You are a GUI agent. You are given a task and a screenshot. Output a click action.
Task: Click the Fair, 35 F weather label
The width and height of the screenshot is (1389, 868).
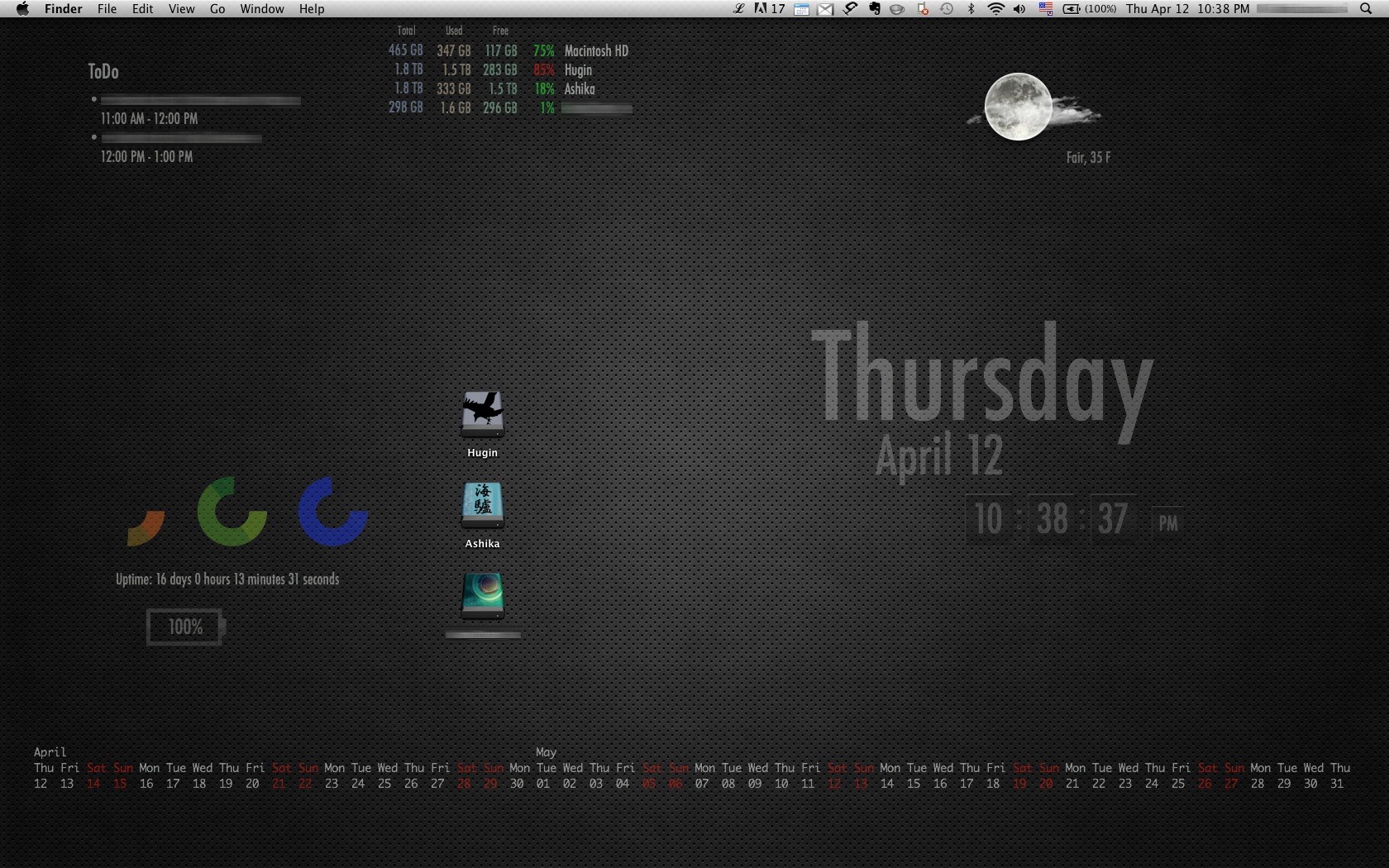(1086, 157)
